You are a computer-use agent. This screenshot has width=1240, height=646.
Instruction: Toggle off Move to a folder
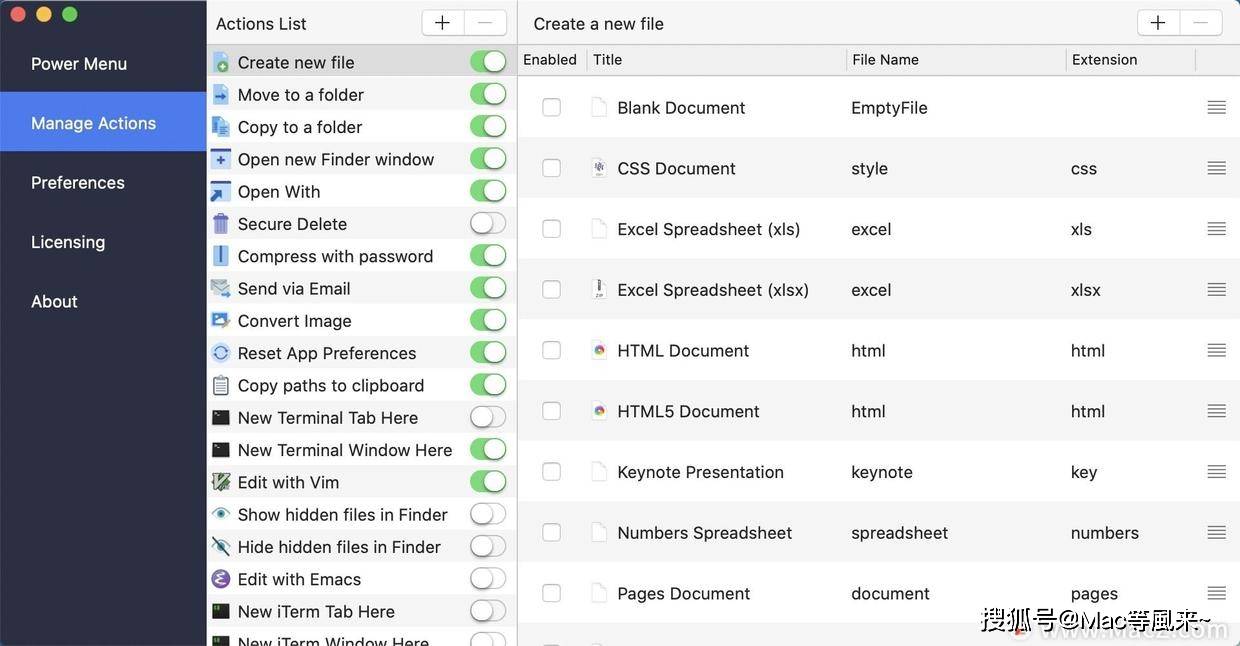click(488, 94)
